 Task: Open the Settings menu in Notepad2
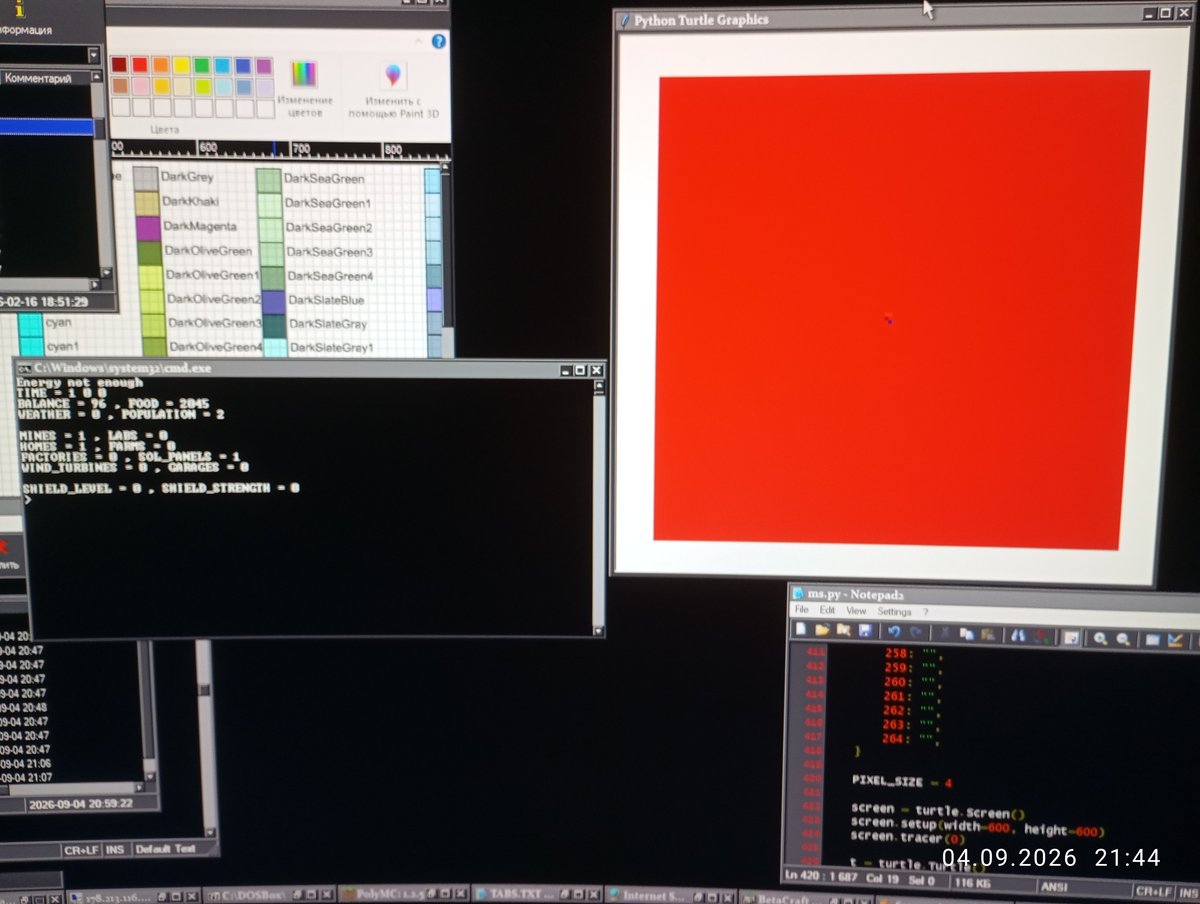coord(894,611)
